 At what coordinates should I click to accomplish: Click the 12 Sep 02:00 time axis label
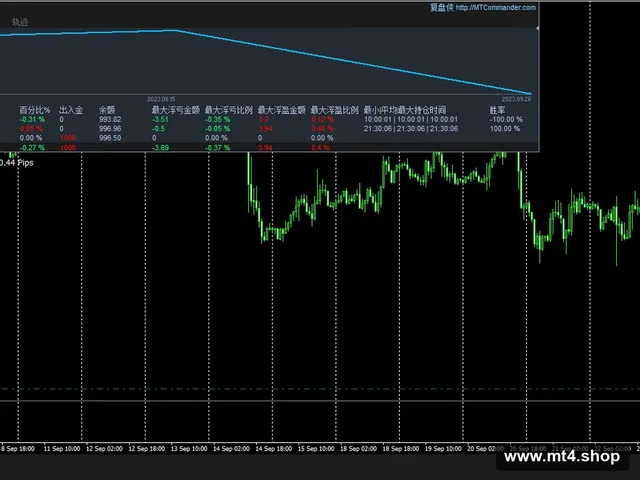click(104, 449)
